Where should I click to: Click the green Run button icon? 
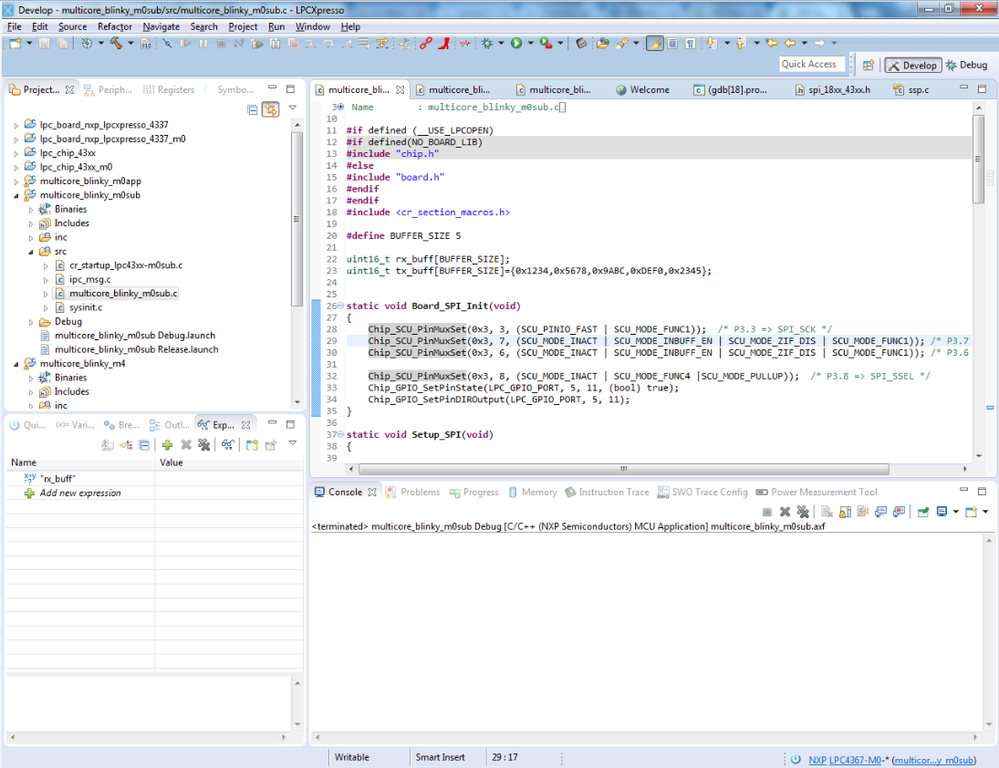517,43
